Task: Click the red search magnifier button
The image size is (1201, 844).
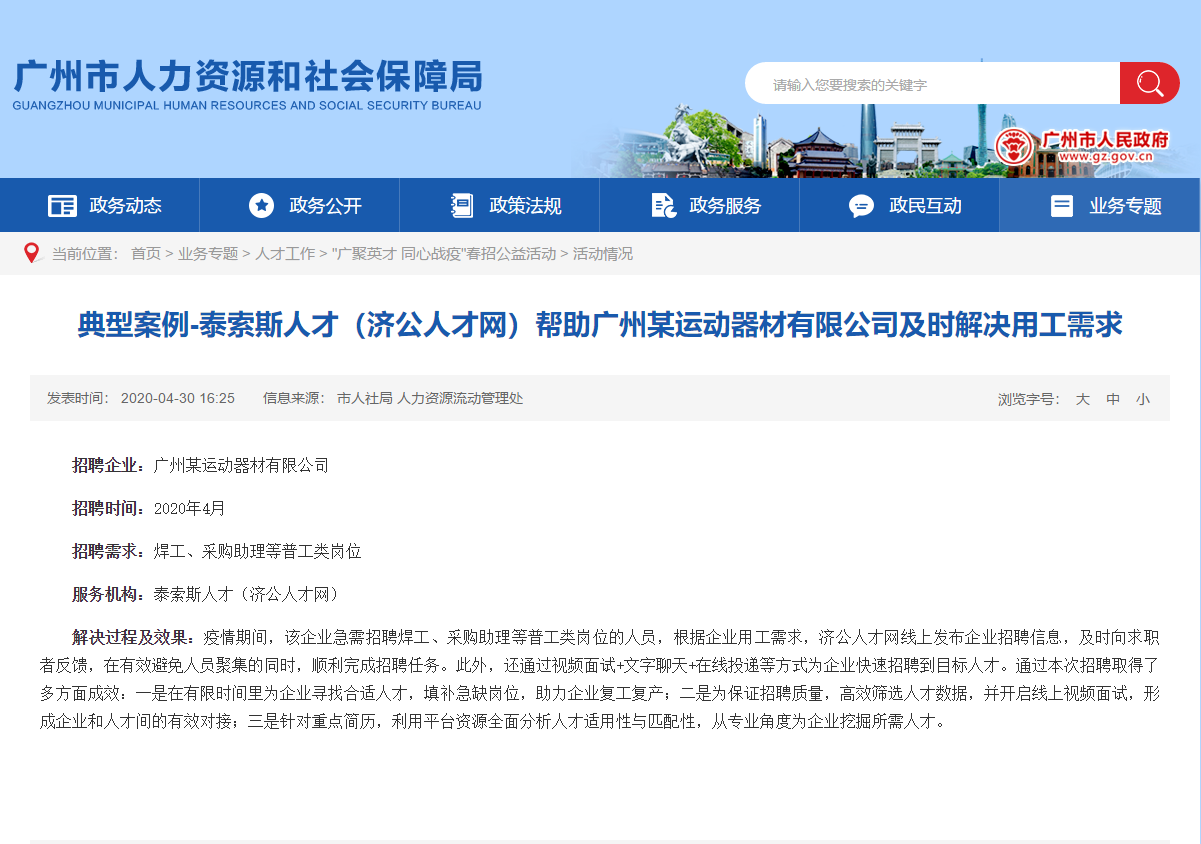Action: tap(1149, 83)
